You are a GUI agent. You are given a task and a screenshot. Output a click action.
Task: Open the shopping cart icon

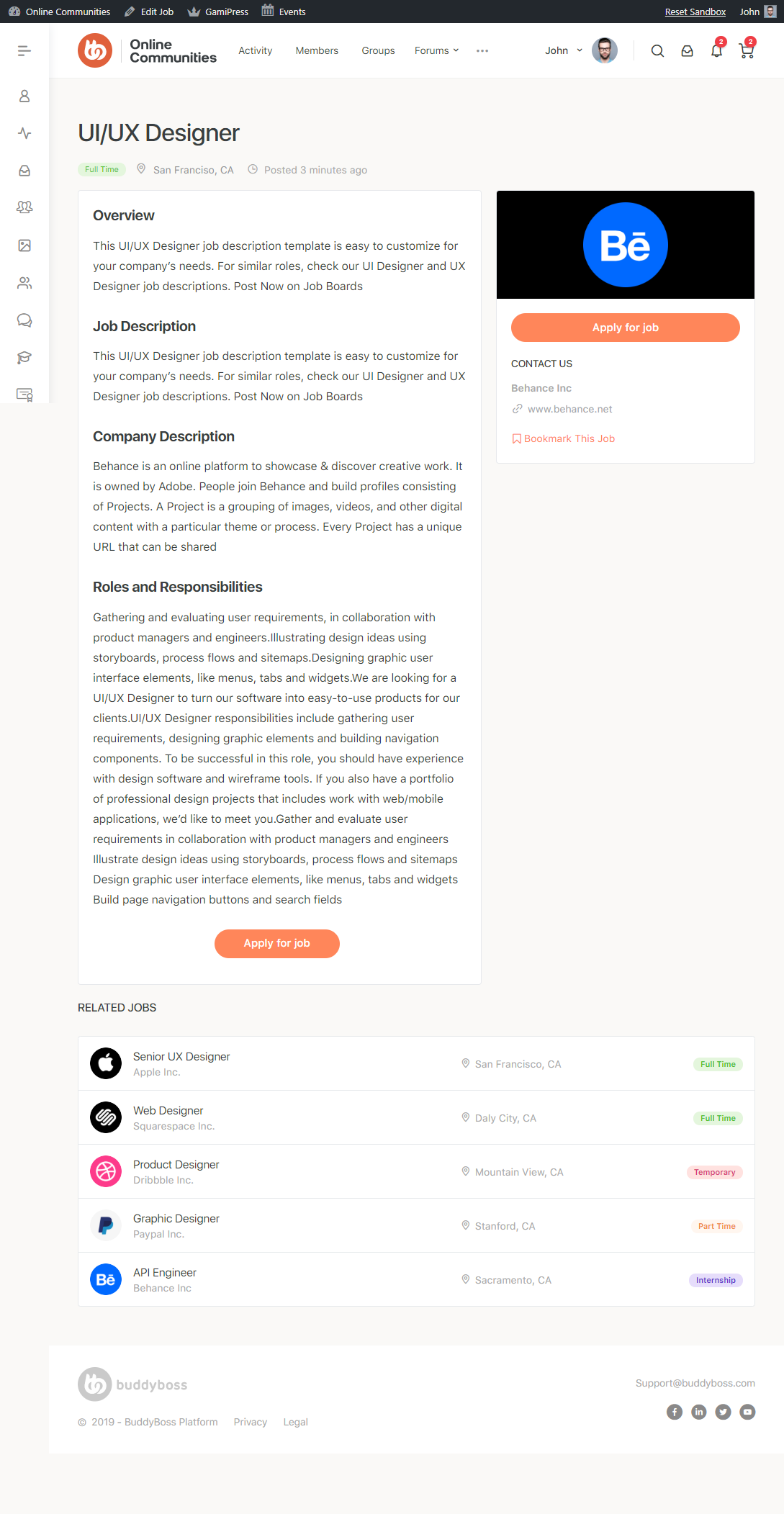point(747,51)
